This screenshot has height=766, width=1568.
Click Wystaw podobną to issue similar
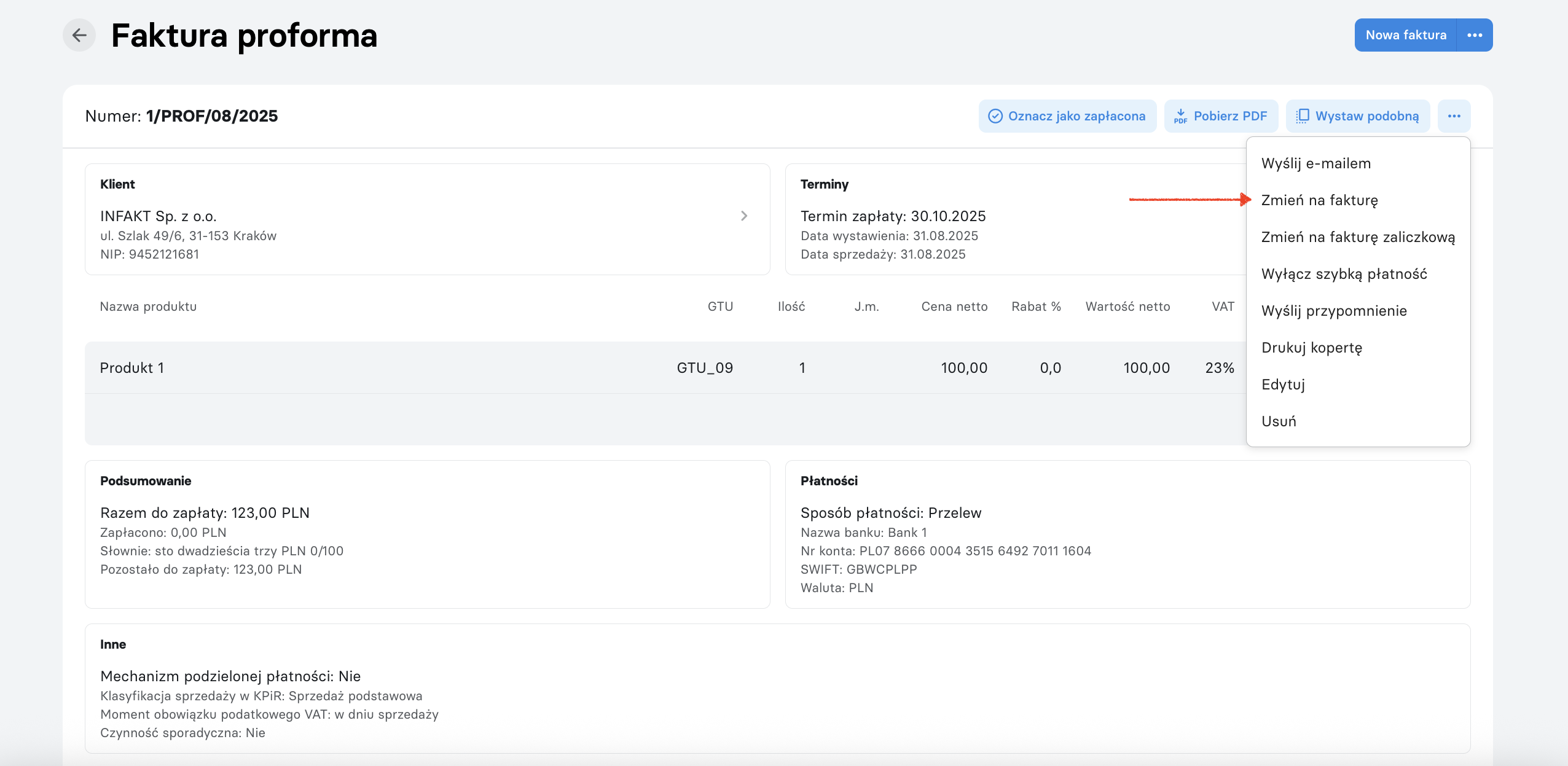click(1358, 116)
